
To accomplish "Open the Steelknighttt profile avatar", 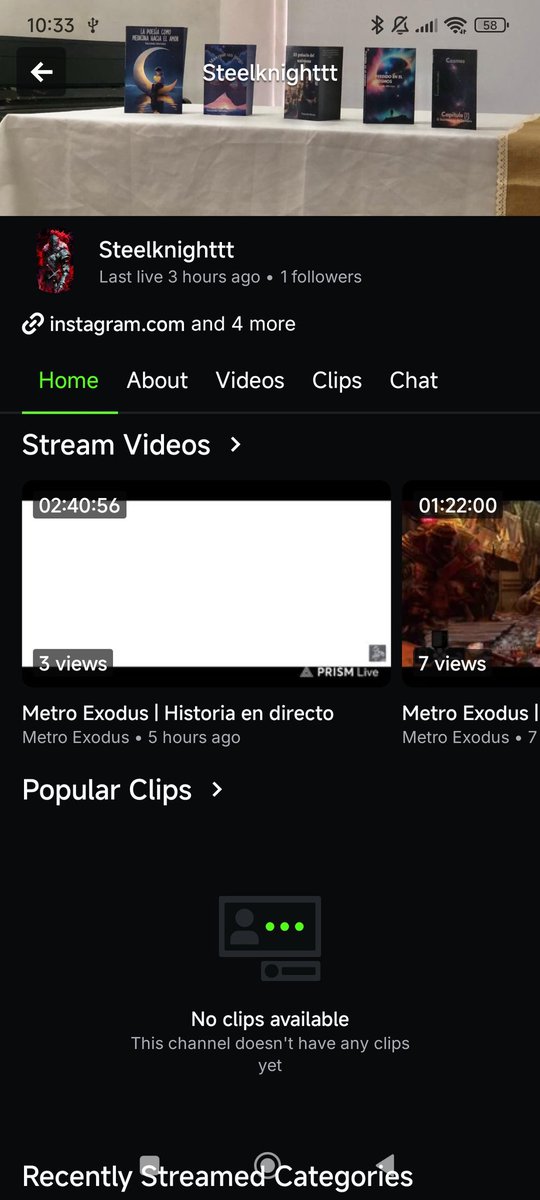I will click(55, 262).
